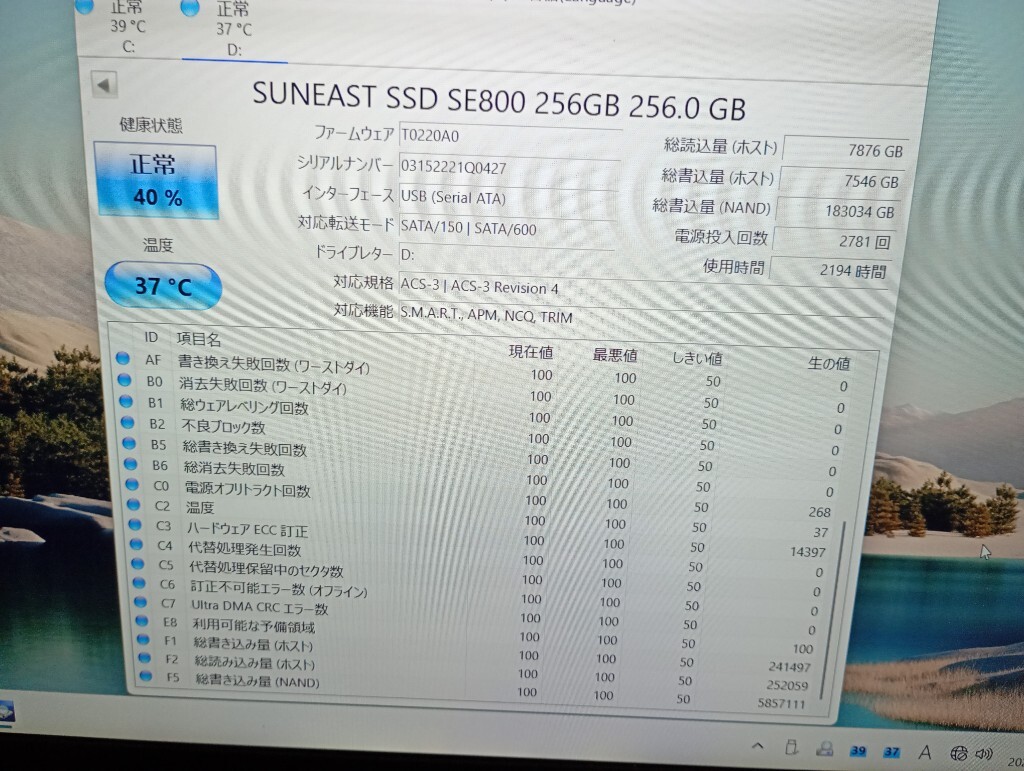Click the power on count 2781 回
The height and width of the screenshot is (771, 1024).
coord(833,242)
